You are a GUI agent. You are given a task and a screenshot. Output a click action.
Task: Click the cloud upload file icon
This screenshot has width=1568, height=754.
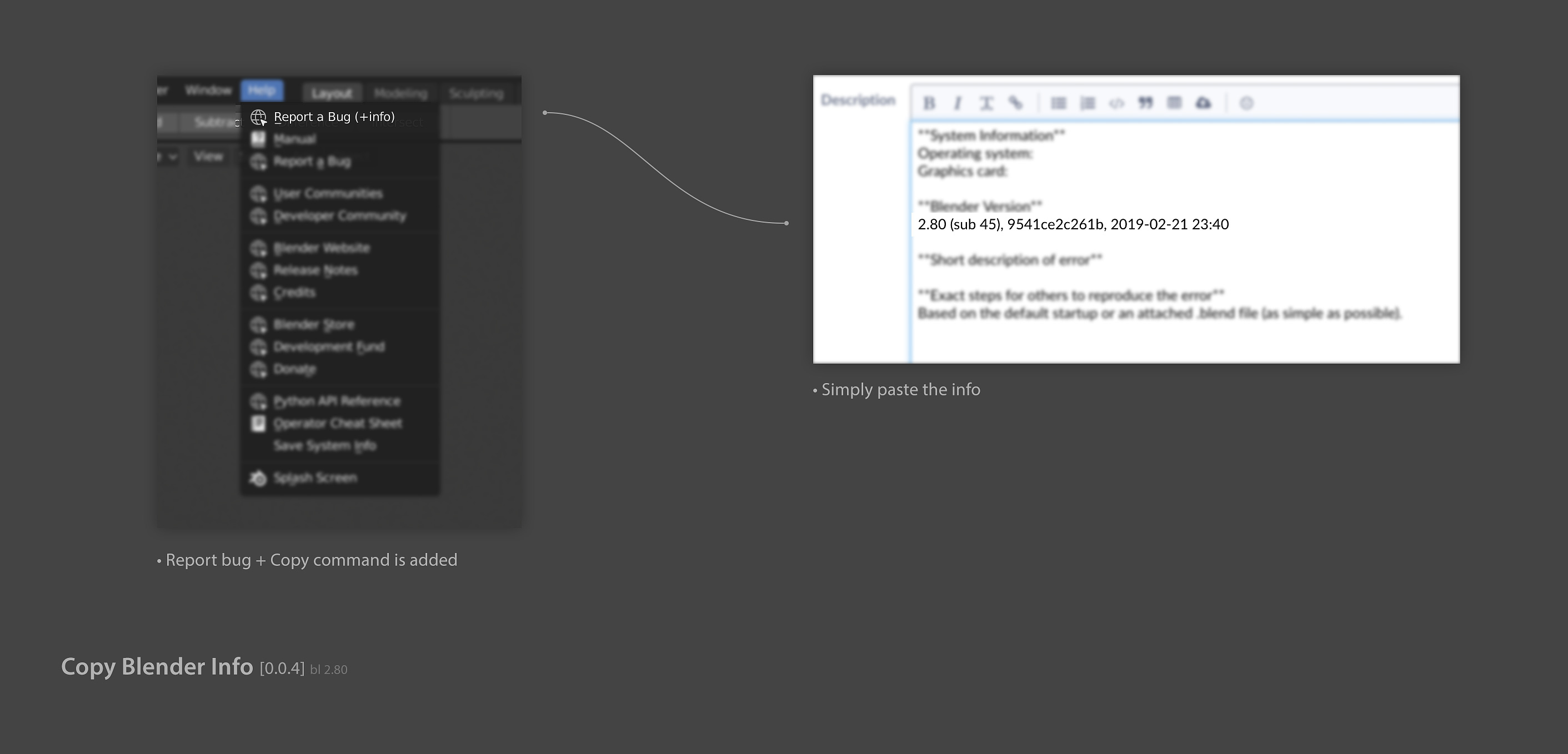1204,103
